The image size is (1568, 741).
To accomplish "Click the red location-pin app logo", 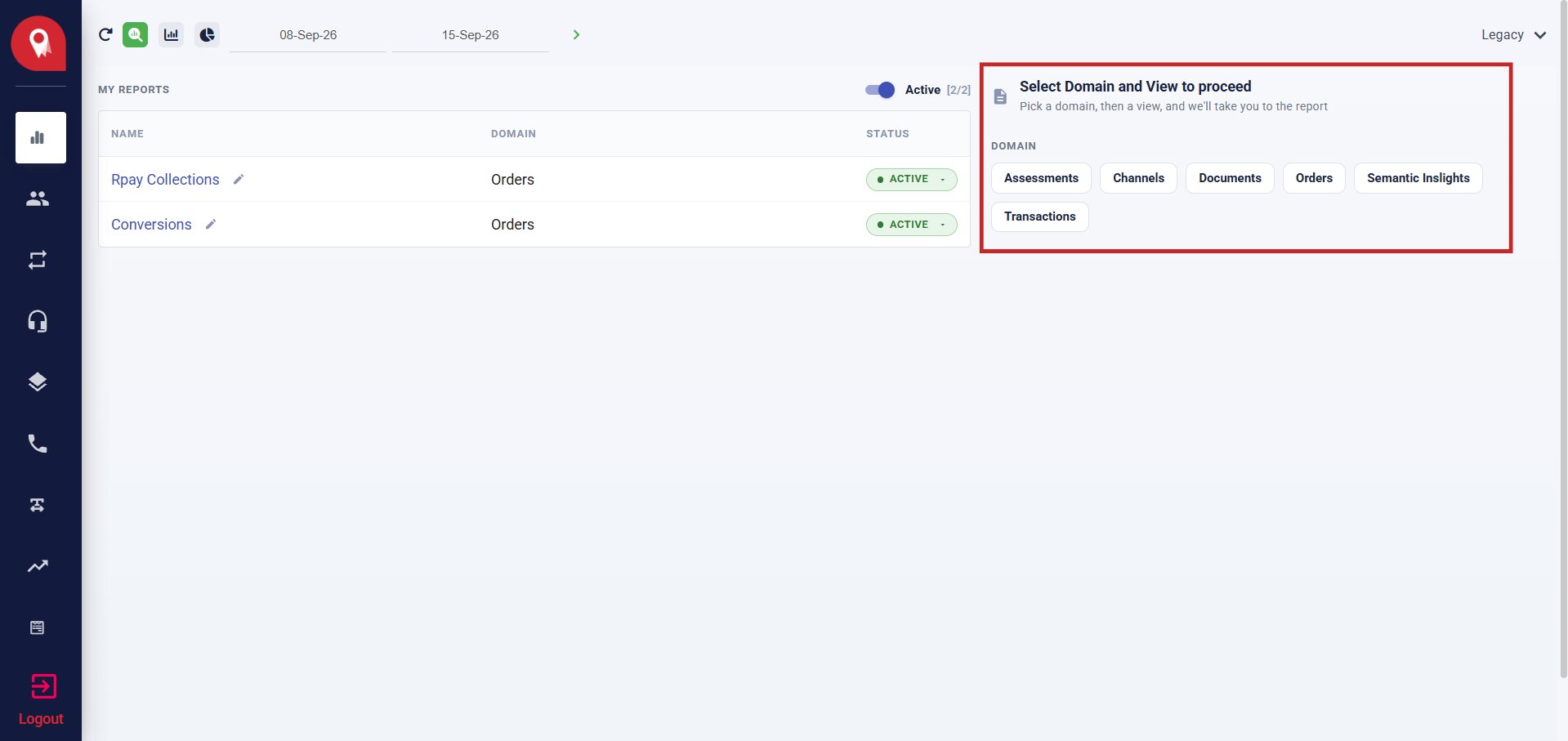I will point(38,43).
